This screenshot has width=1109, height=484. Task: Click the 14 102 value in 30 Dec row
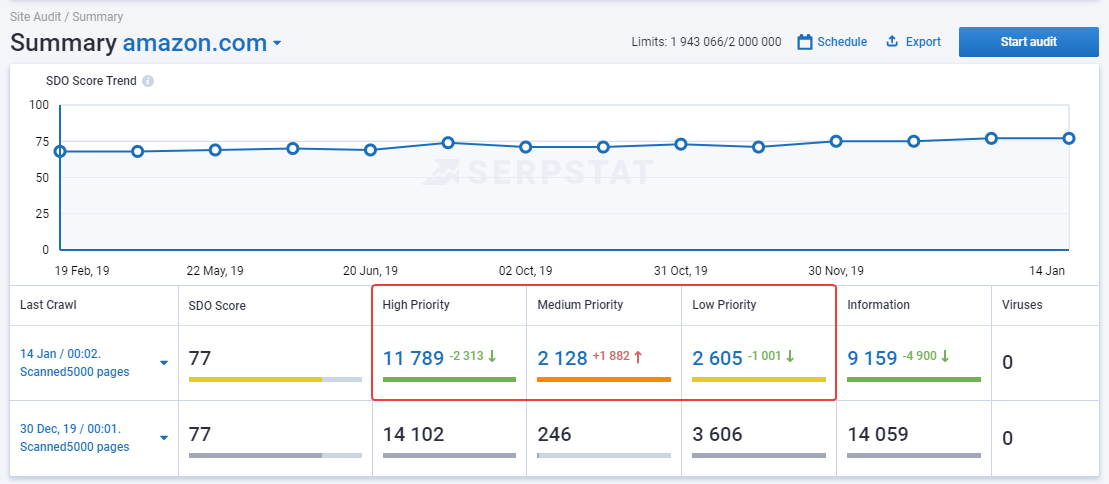[x=413, y=434]
